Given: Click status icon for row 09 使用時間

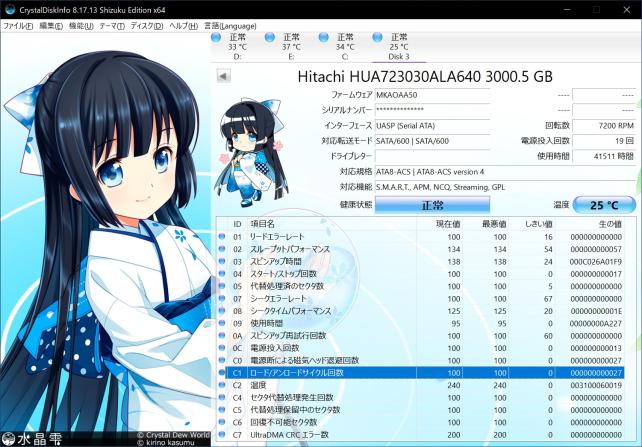Looking at the screenshot, I should [x=222, y=323].
